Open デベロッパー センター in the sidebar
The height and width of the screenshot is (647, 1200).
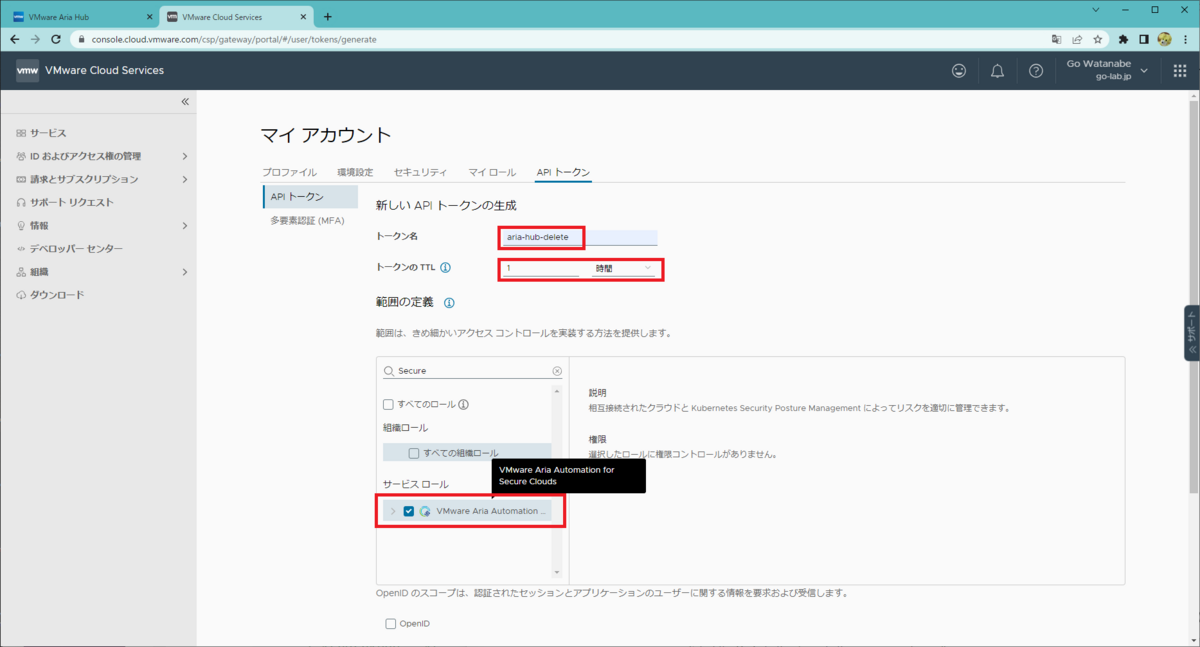tap(76, 249)
